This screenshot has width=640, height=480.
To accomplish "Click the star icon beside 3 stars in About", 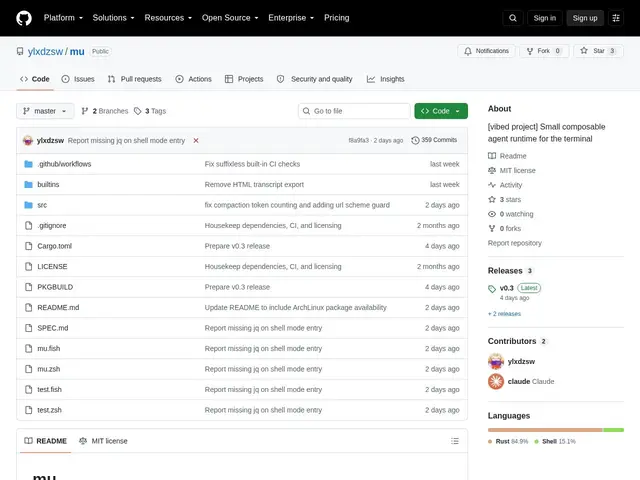I will [492, 200].
